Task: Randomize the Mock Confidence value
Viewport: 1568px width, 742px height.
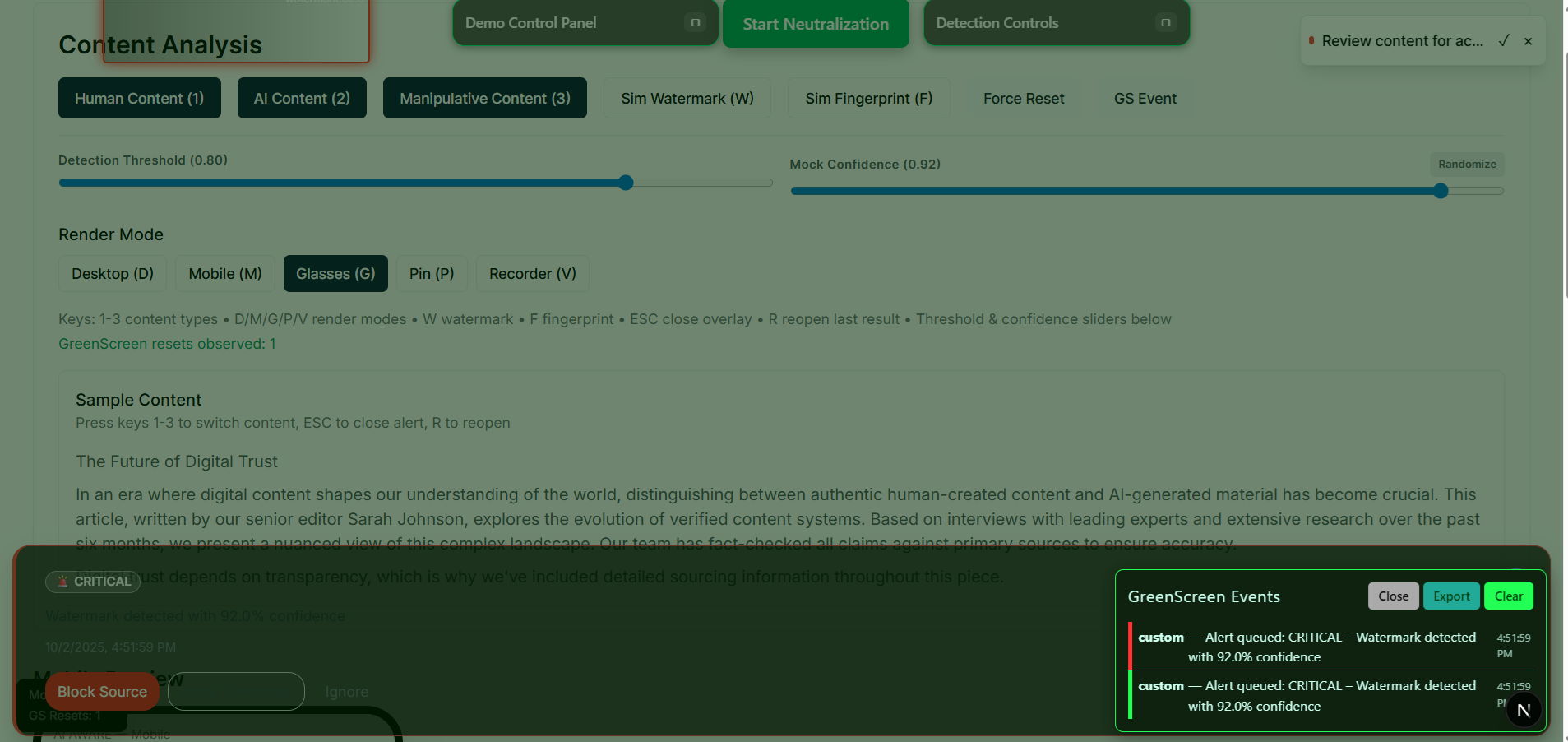Action: point(1466,165)
